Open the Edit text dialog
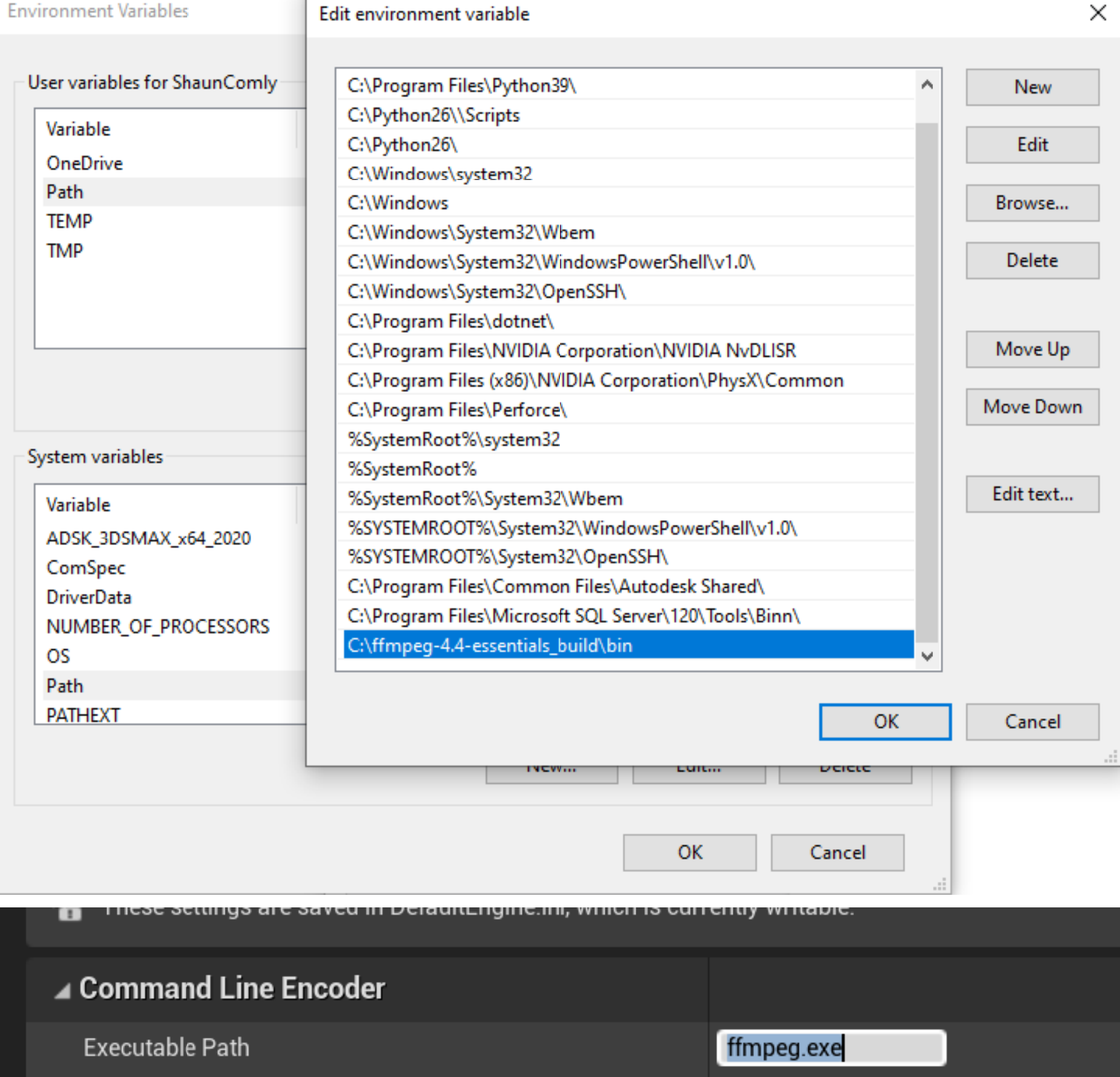Image resolution: width=1120 pixels, height=1077 pixels. coord(1031,494)
